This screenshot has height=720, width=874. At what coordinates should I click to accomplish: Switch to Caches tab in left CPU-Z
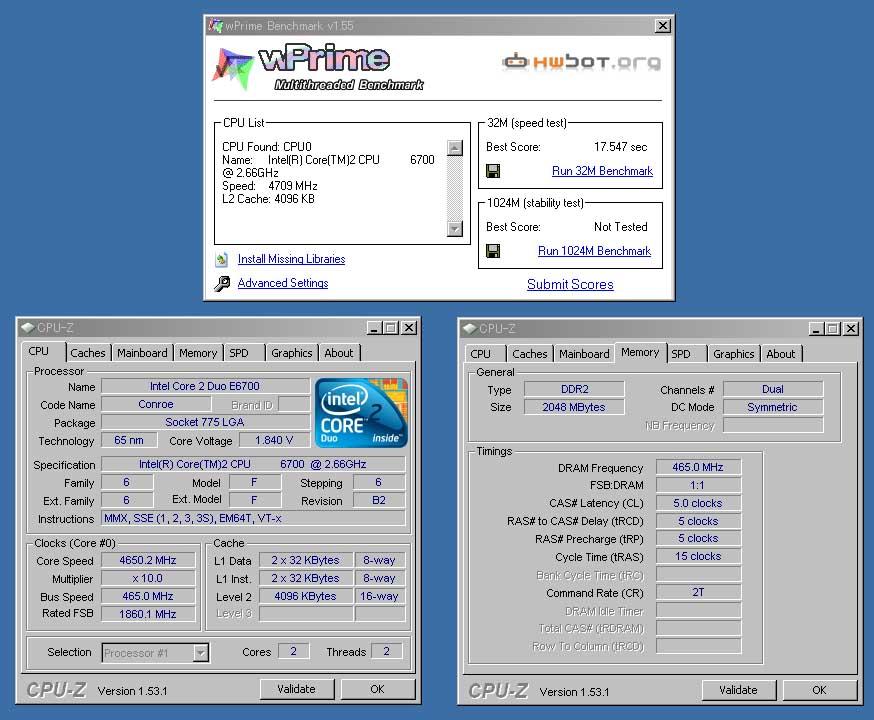click(x=88, y=353)
